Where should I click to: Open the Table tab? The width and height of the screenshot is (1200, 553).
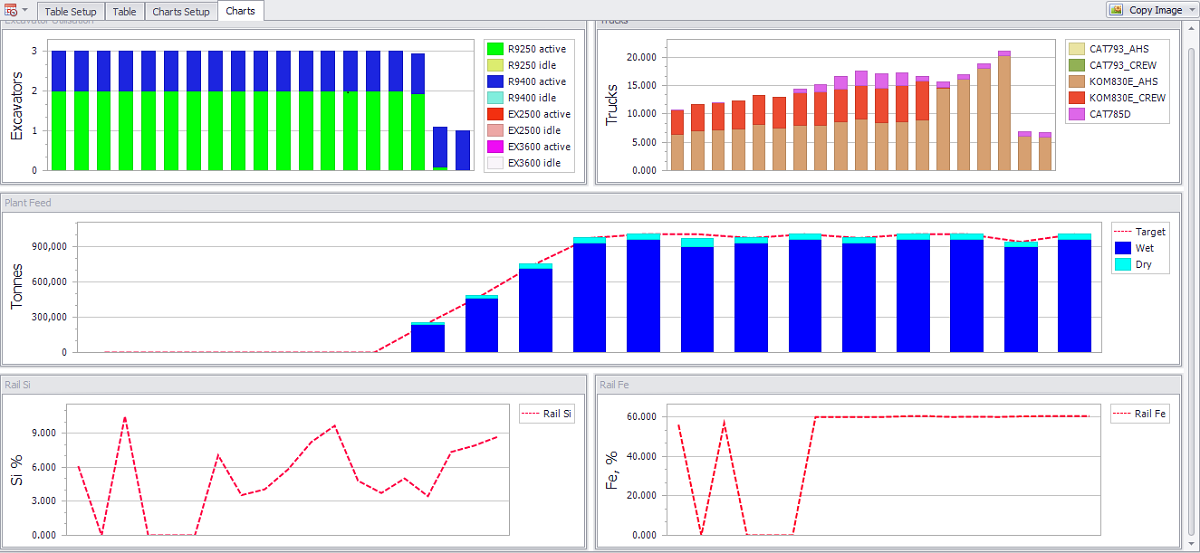tap(124, 11)
